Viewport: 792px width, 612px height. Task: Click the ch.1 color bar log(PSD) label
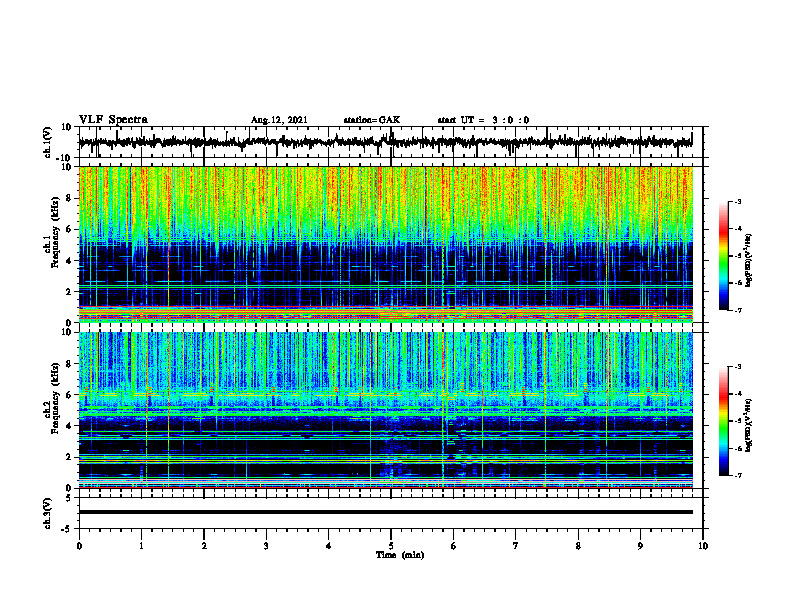point(748,260)
